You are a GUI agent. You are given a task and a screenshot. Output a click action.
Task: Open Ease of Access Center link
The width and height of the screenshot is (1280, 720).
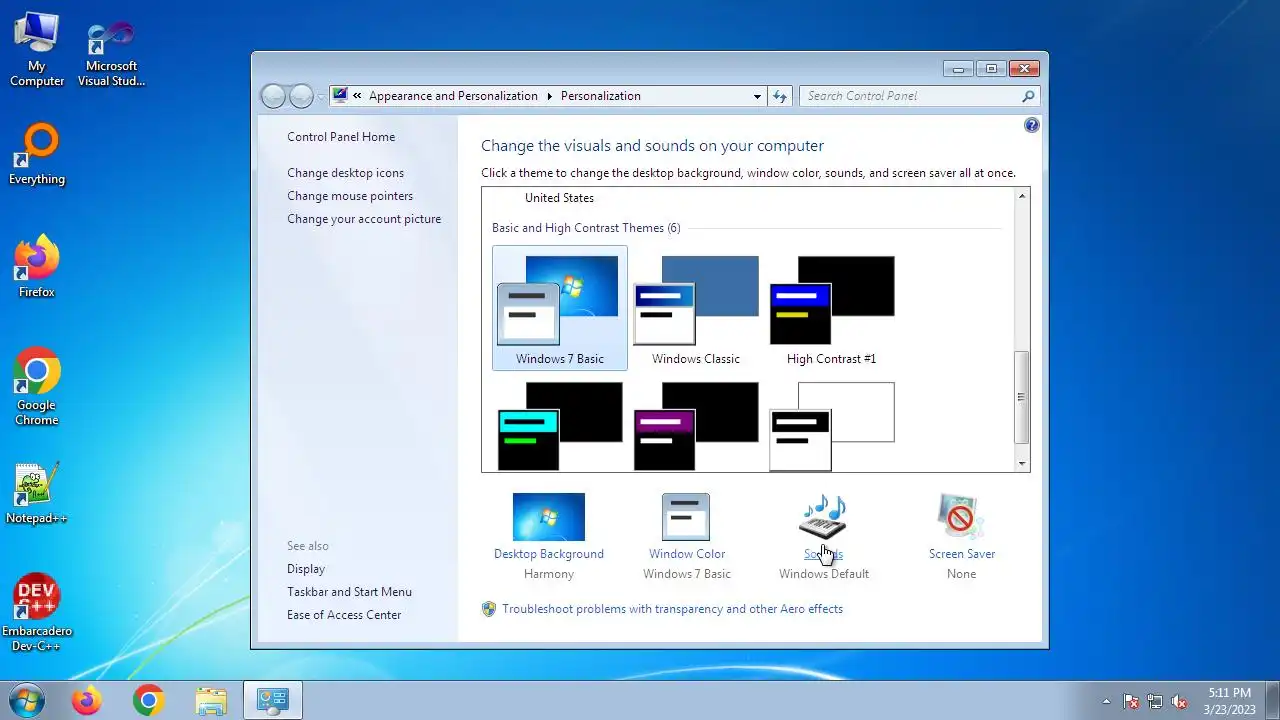[x=344, y=615]
